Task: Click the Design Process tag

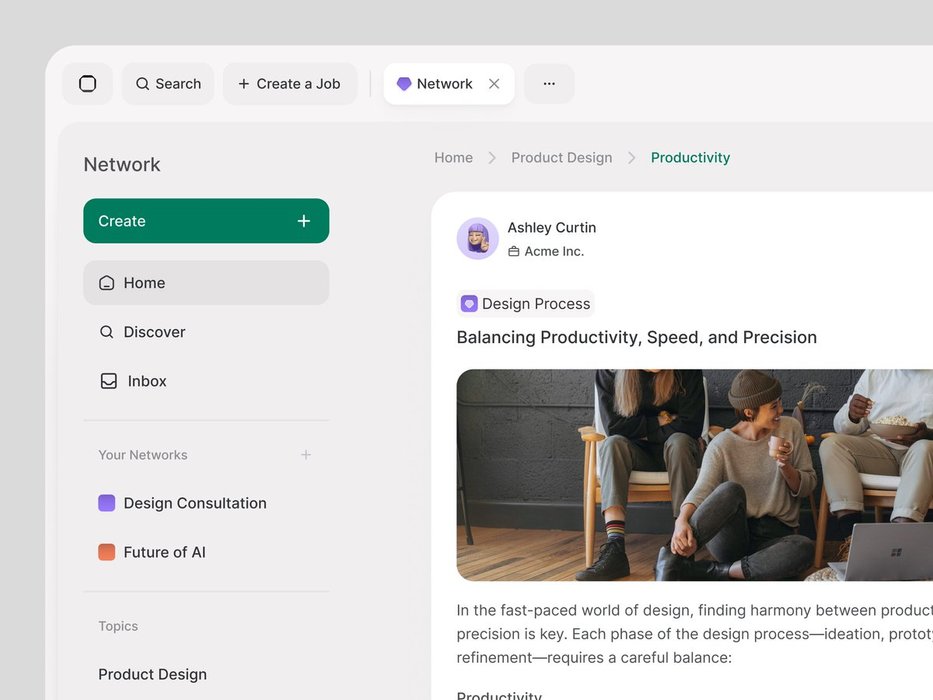Action: point(526,304)
